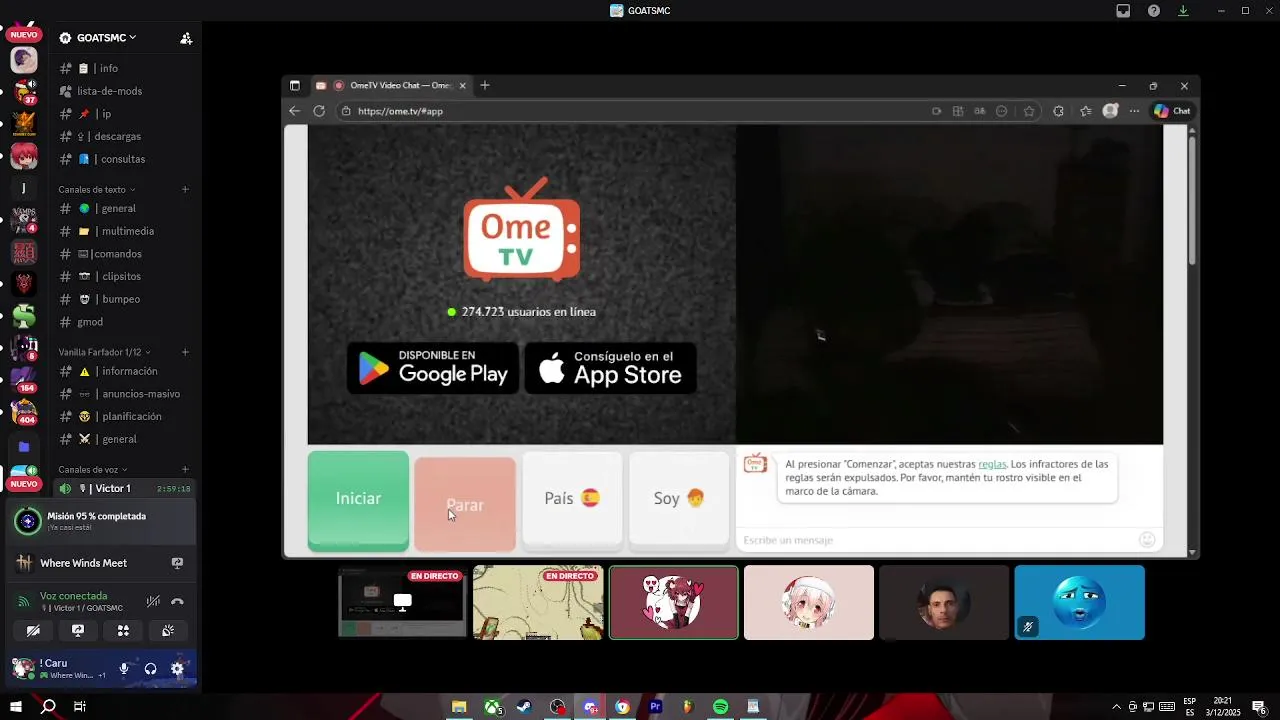Click the share your screen button
Screen dimensions: 1280x720
pyautogui.click(x=78, y=631)
